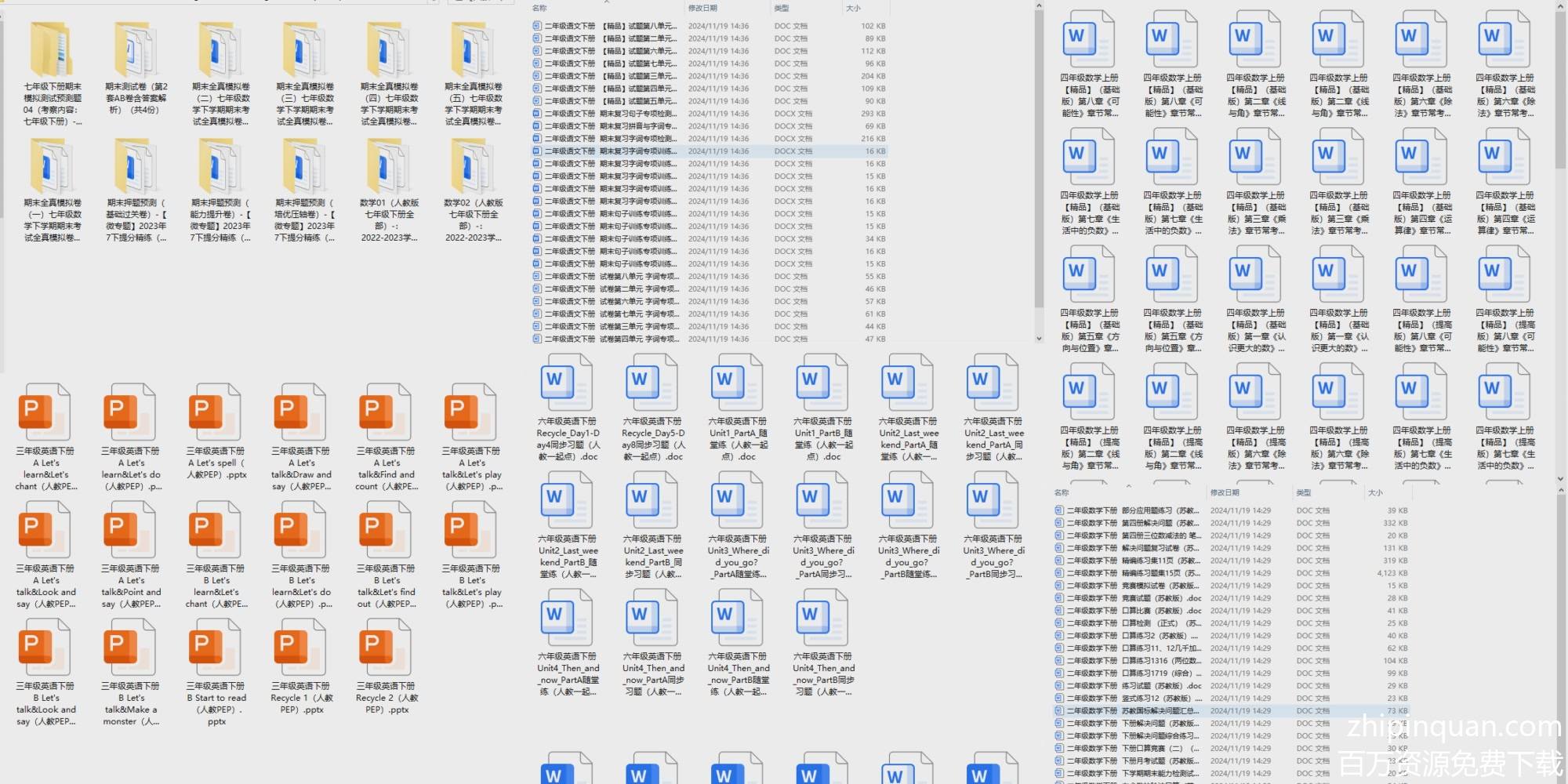
Task: Select the Recycle_Day5-Day8 同步习题 doc file
Action: (x=653, y=384)
